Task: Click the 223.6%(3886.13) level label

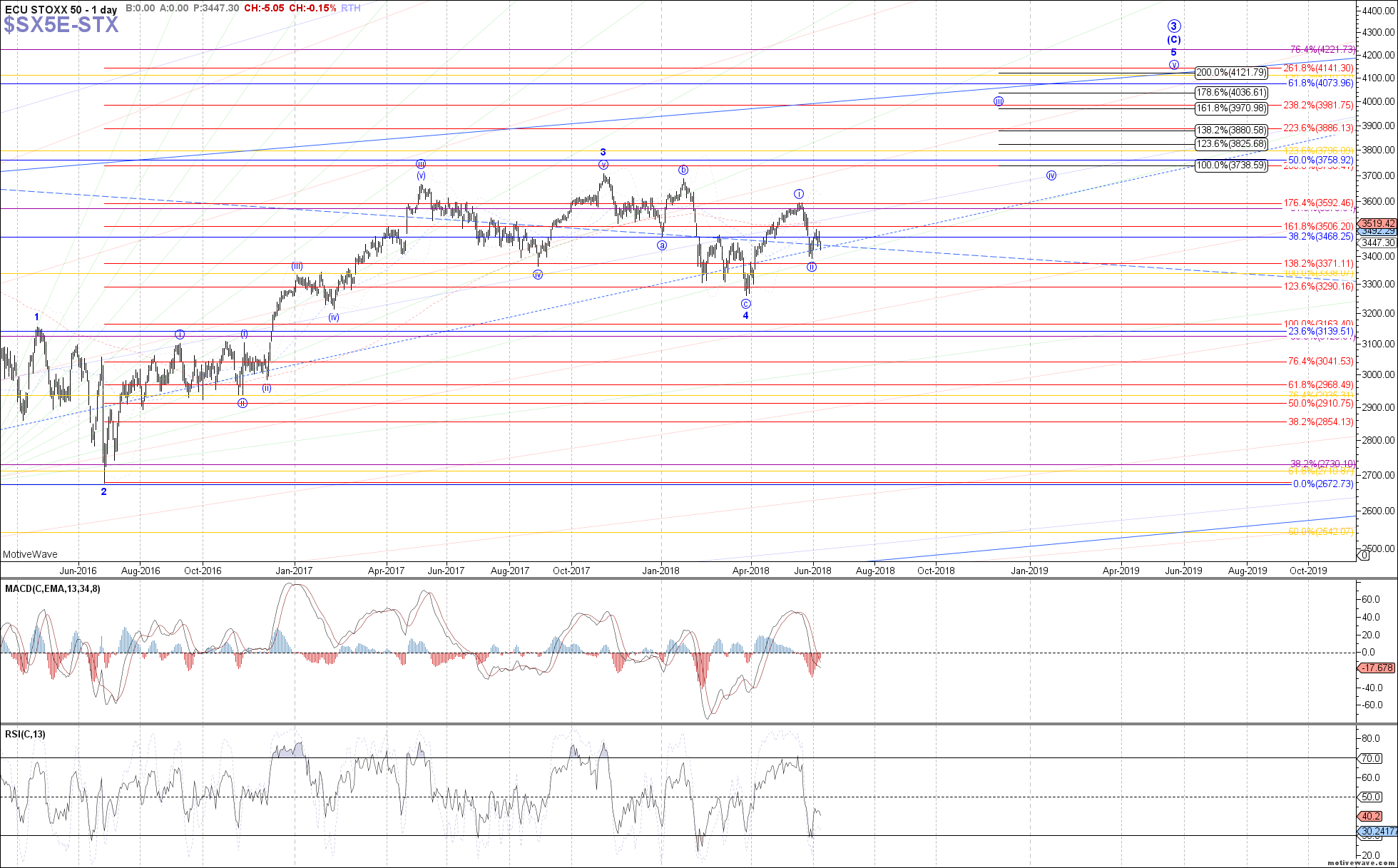Action: [x=1318, y=128]
